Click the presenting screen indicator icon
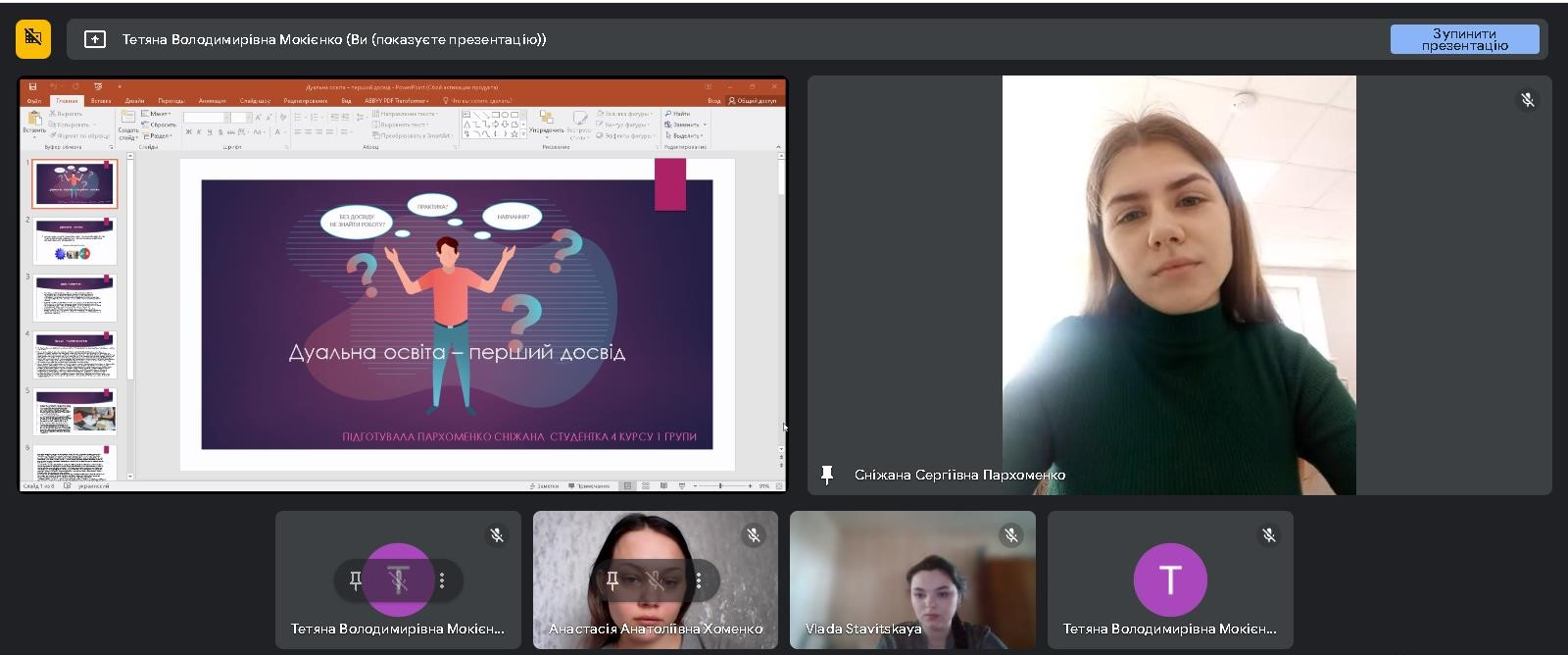Screen dimensions: 1568x655 95,39
